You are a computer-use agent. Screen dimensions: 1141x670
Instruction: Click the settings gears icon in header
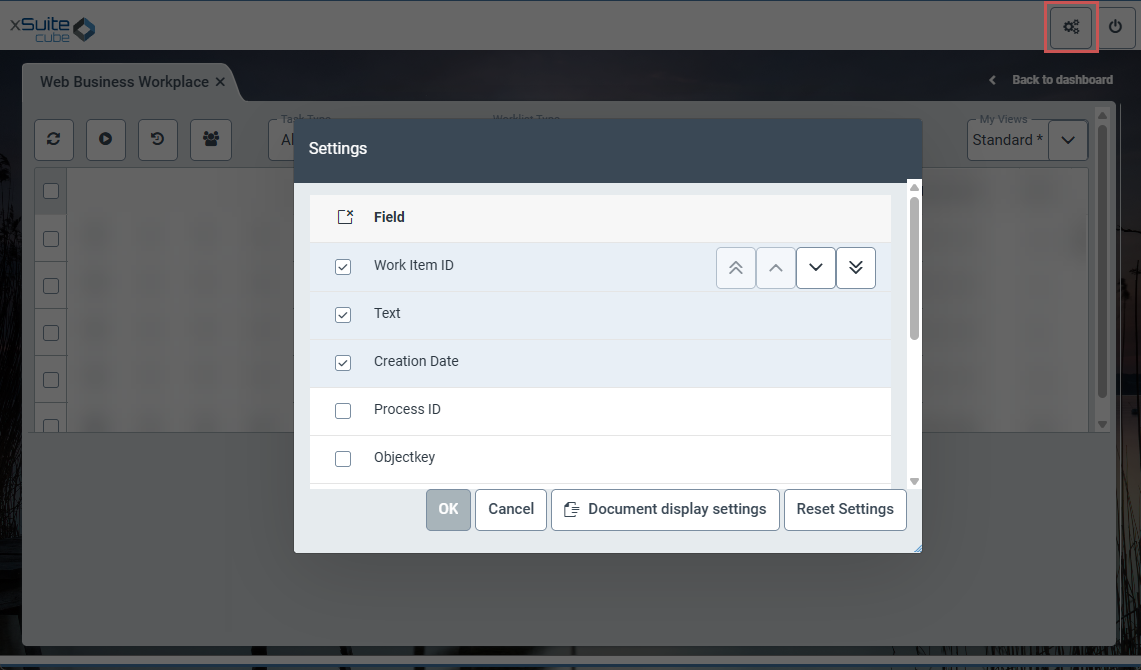coord(1071,27)
